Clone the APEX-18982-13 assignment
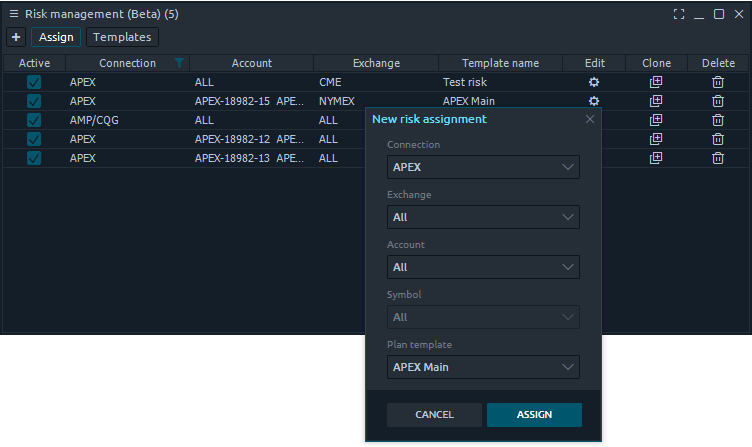752x447 pixels. tap(656, 158)
